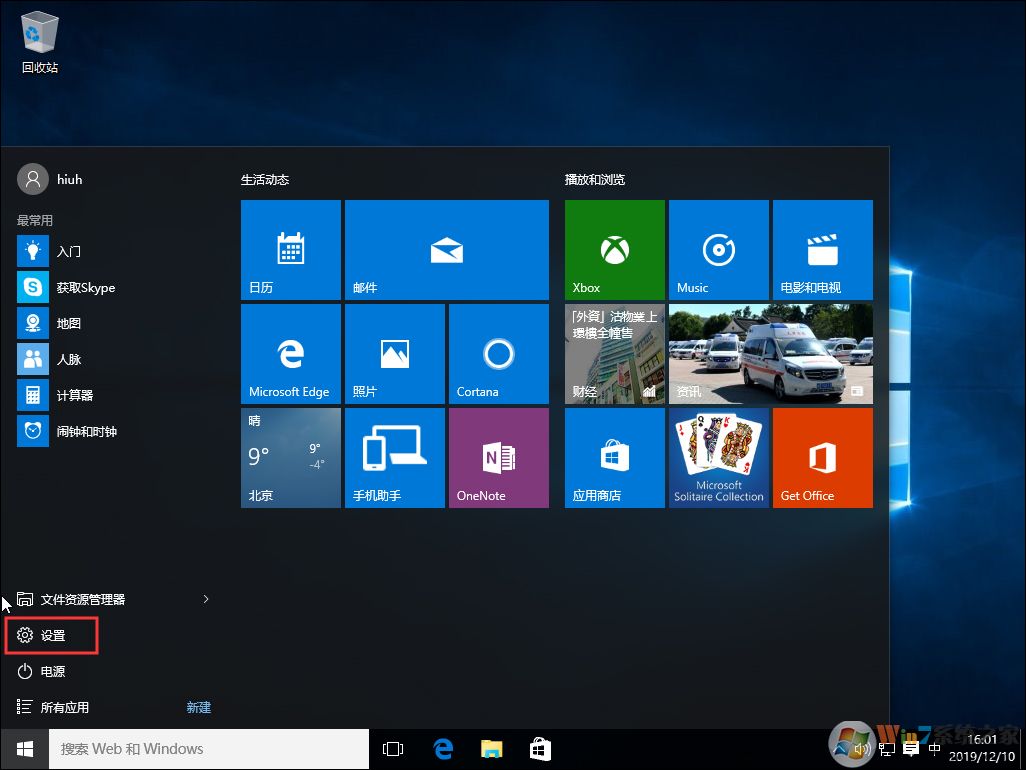Open the 日历 (Calendar) tile
The image size is (1026, 770).
(x=290, y=250)
